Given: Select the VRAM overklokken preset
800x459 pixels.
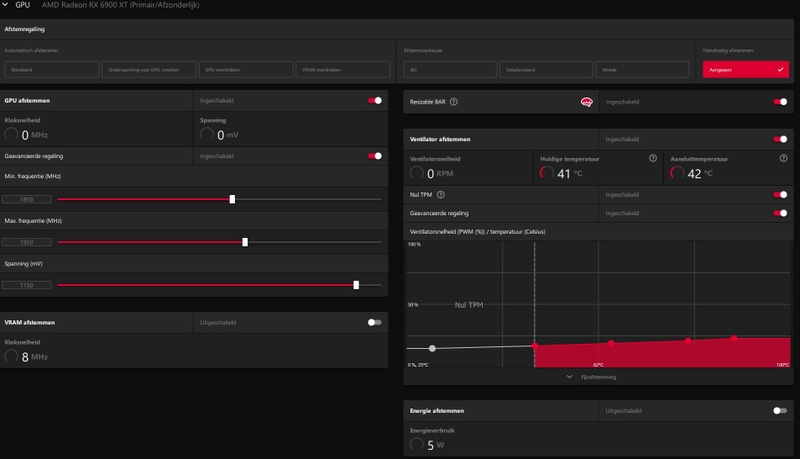Looking at the screenshot, I should [343, 69].
